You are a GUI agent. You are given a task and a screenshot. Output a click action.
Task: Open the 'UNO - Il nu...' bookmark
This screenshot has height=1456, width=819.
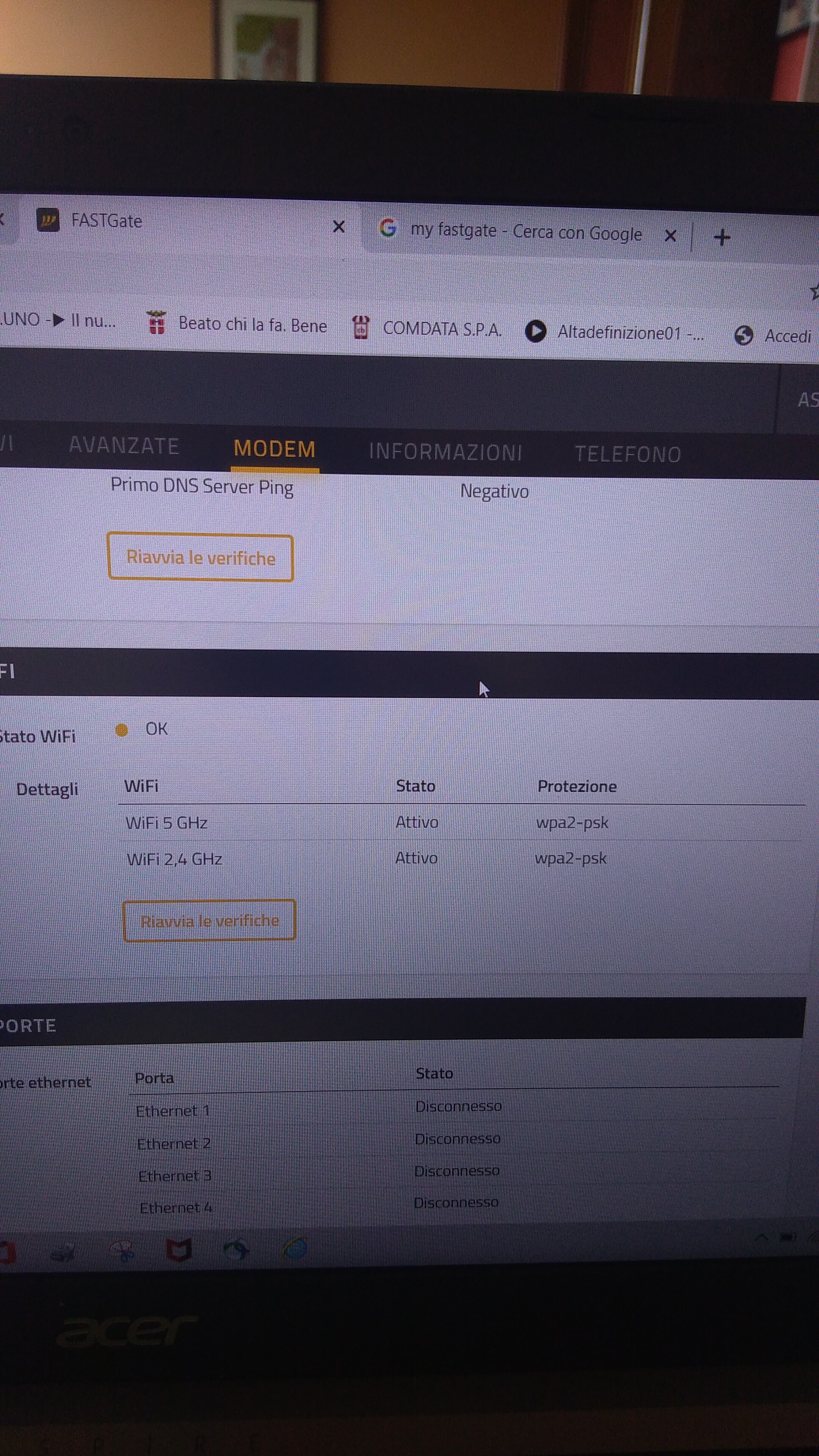[58, 320]
